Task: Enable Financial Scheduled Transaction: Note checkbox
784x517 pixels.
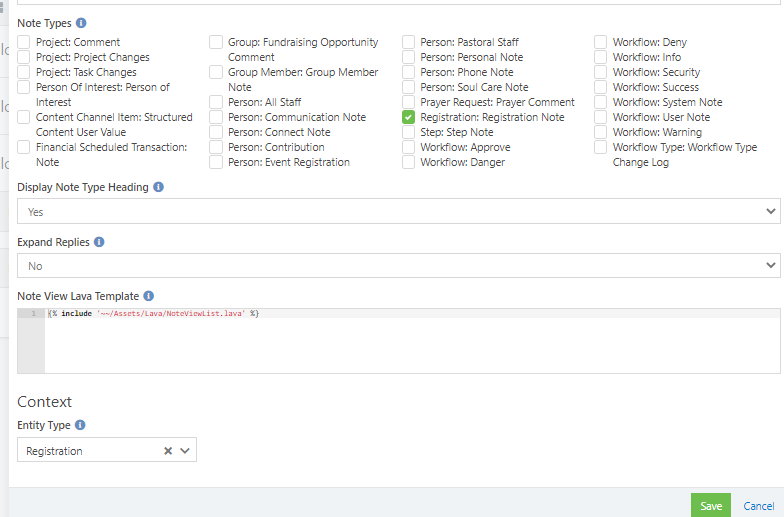Action: 24,147
